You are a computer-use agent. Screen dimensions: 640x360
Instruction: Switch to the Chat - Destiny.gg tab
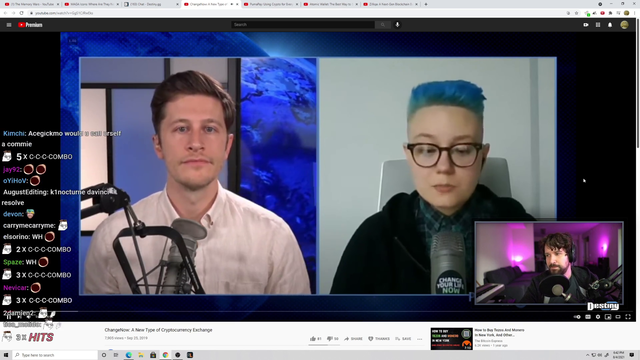point(150,4)
